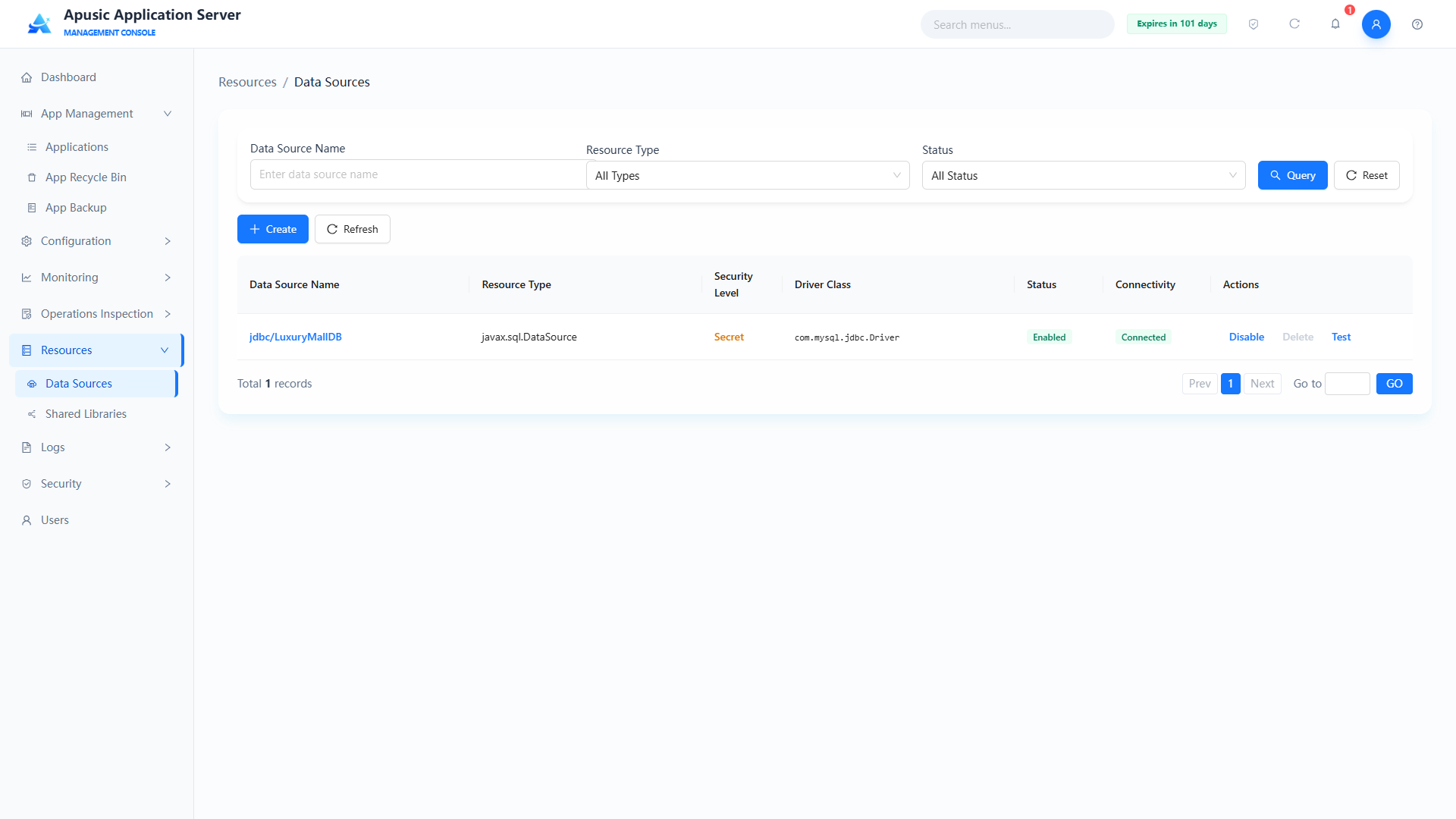1456x819 pixels.
Task: Expand the Configuration submenu chevron
Action: [x=168, y=241]
